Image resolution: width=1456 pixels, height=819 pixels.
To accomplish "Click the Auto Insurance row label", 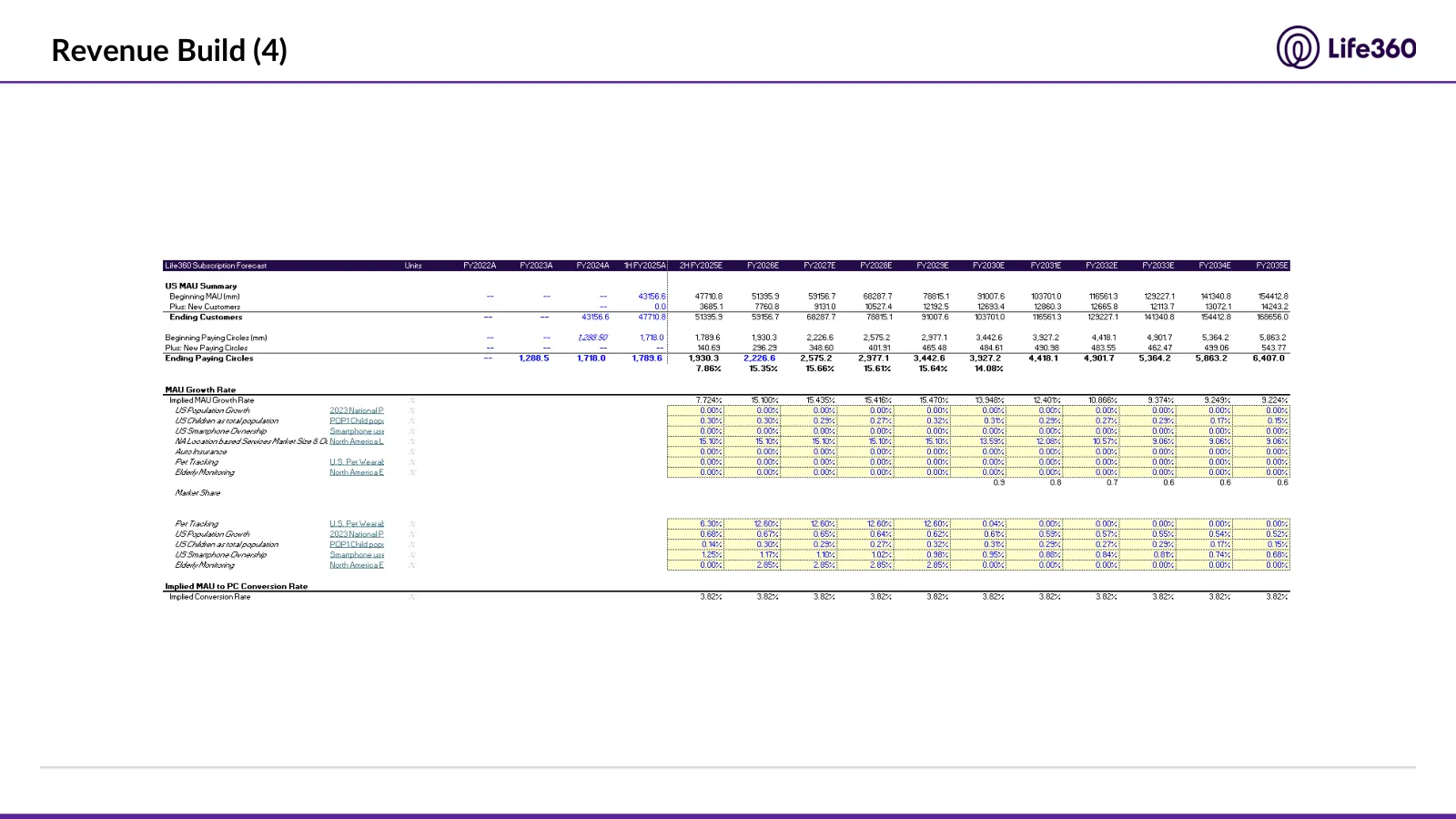I will pos(201,451).
